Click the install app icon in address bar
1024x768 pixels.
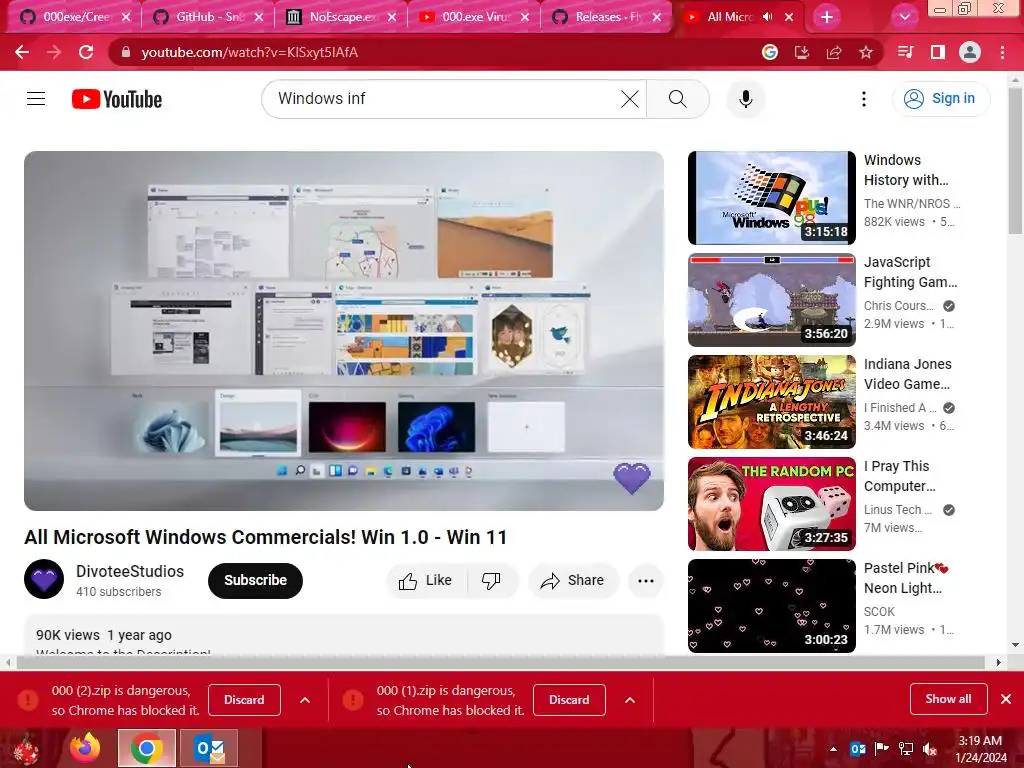pyautogui.click(x=802, y=52)
